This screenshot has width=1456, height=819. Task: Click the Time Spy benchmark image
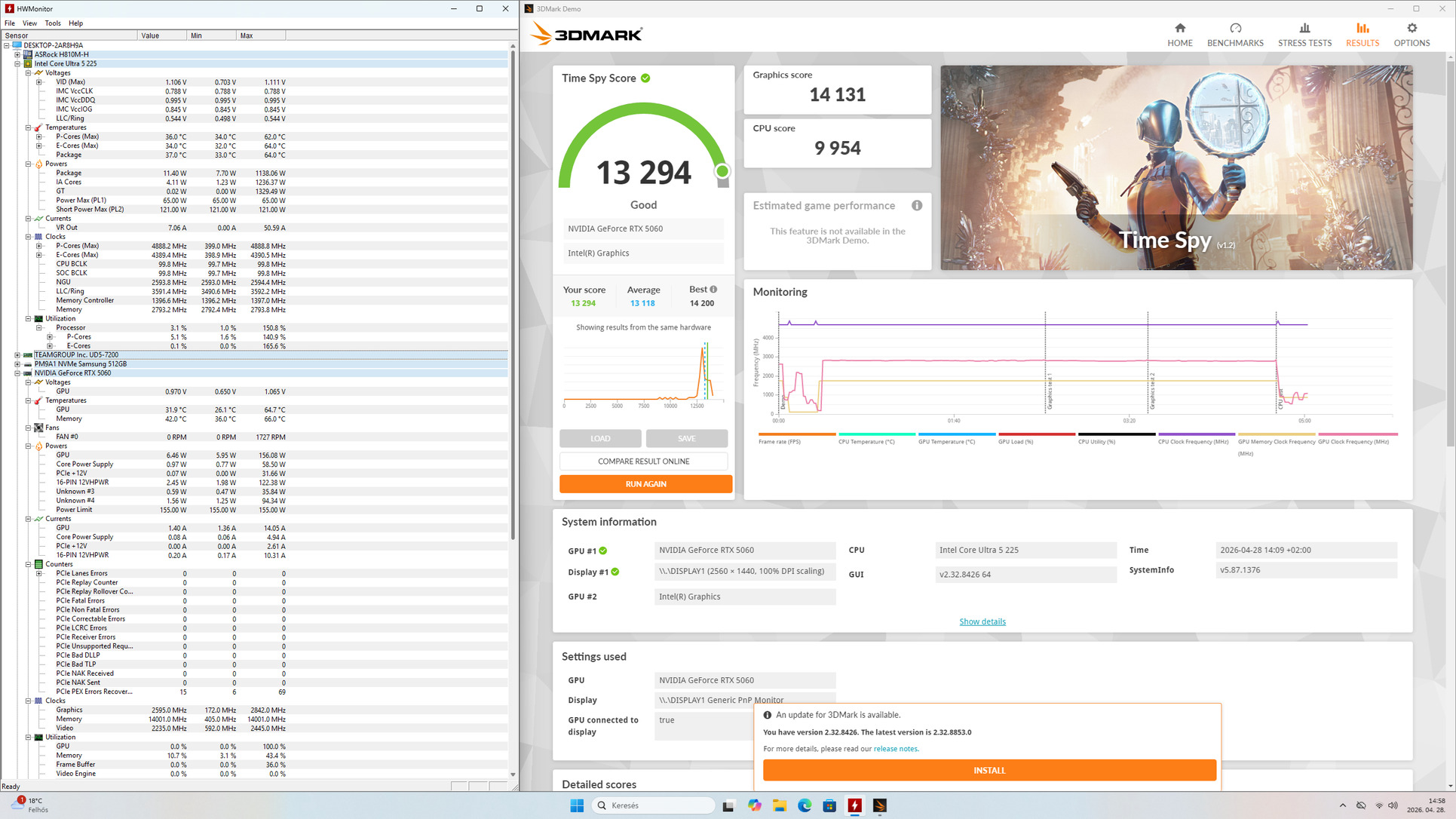point(1176,167)
